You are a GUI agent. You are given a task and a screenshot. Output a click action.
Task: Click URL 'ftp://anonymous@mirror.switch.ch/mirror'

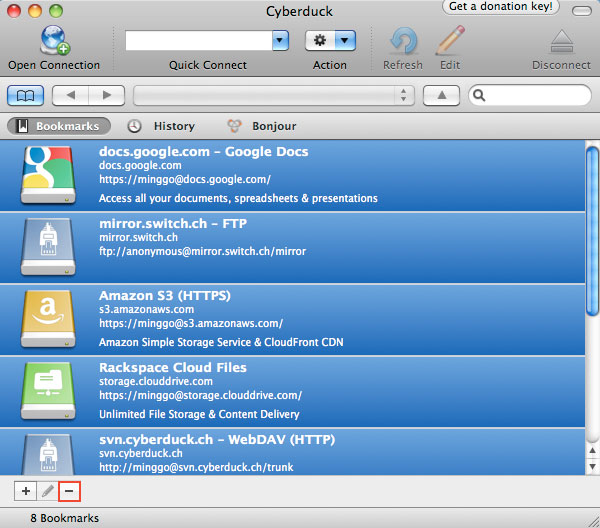tap(202, 251)
